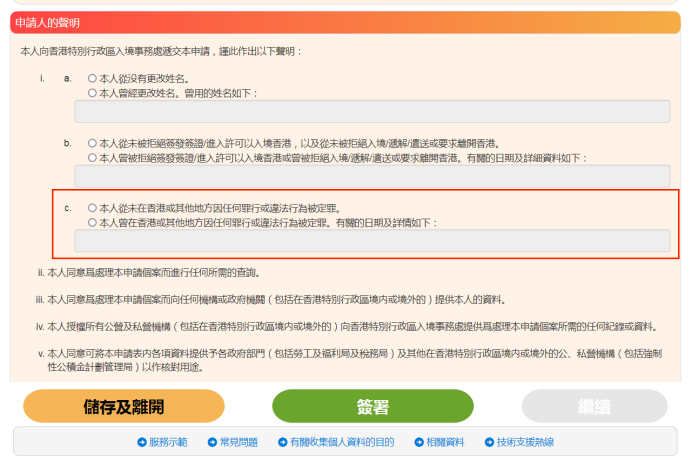Viewport: 692px width, 461px height.
Task: Select 本人從沒有更改姓名 radio option
Action: (x=92, y=78)
